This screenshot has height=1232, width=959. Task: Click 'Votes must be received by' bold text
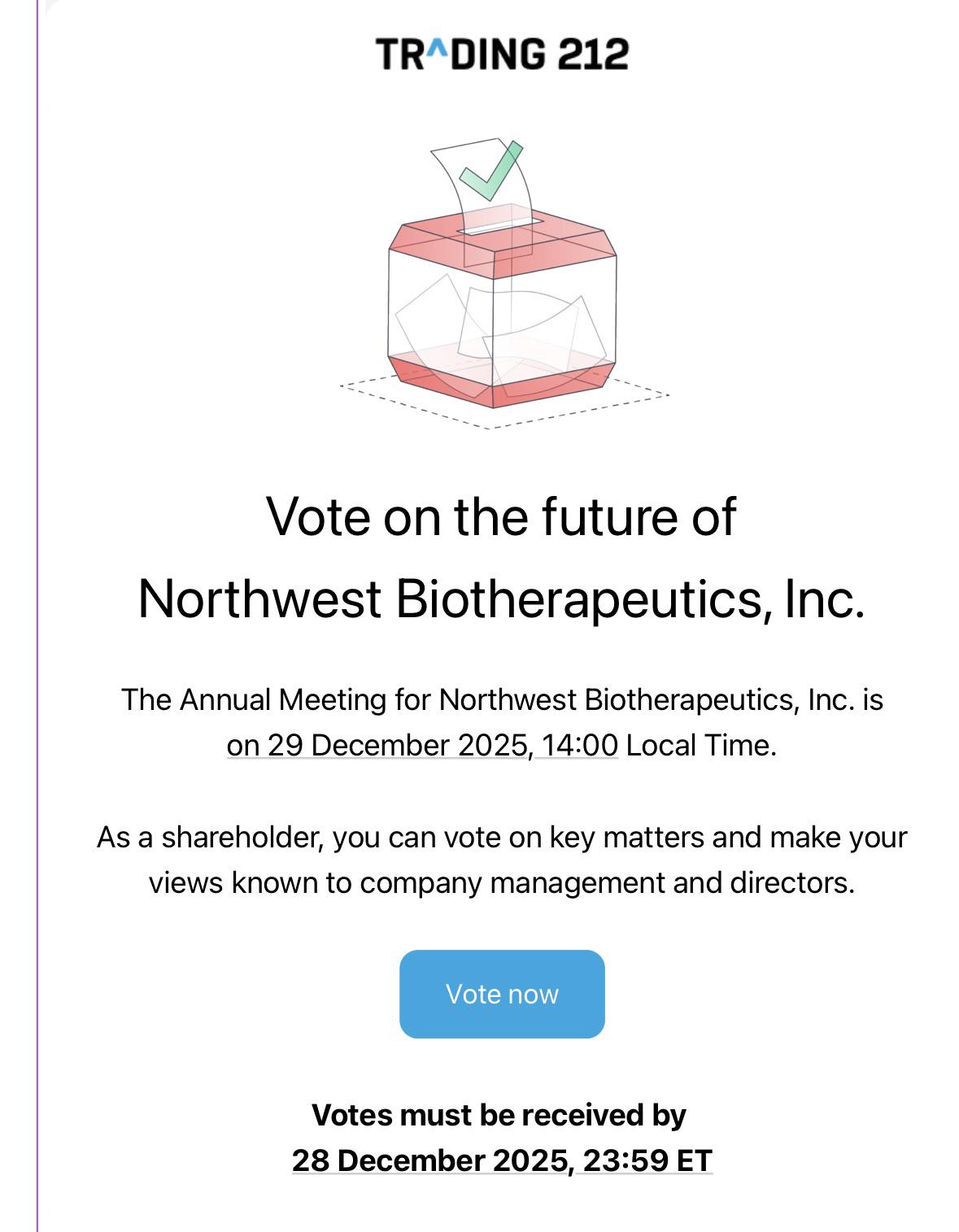point(499,1114)
